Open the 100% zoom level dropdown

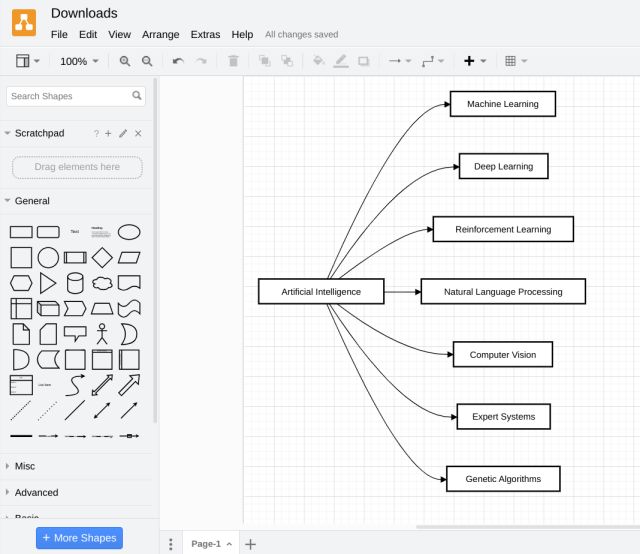pos(79,61)
